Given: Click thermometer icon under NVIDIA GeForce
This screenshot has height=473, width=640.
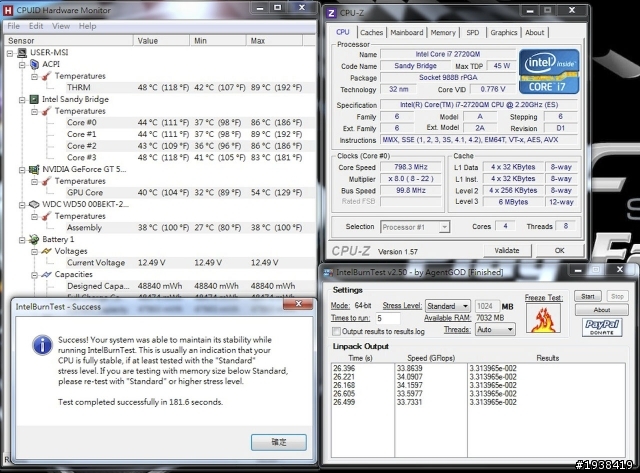Looking at the screenshot, I should click(47, 181).
